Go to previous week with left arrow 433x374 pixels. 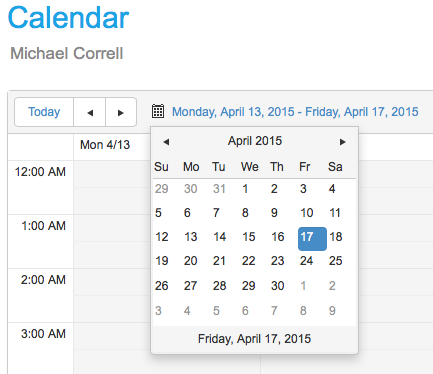pyautogui.click(x=90, y=112)
